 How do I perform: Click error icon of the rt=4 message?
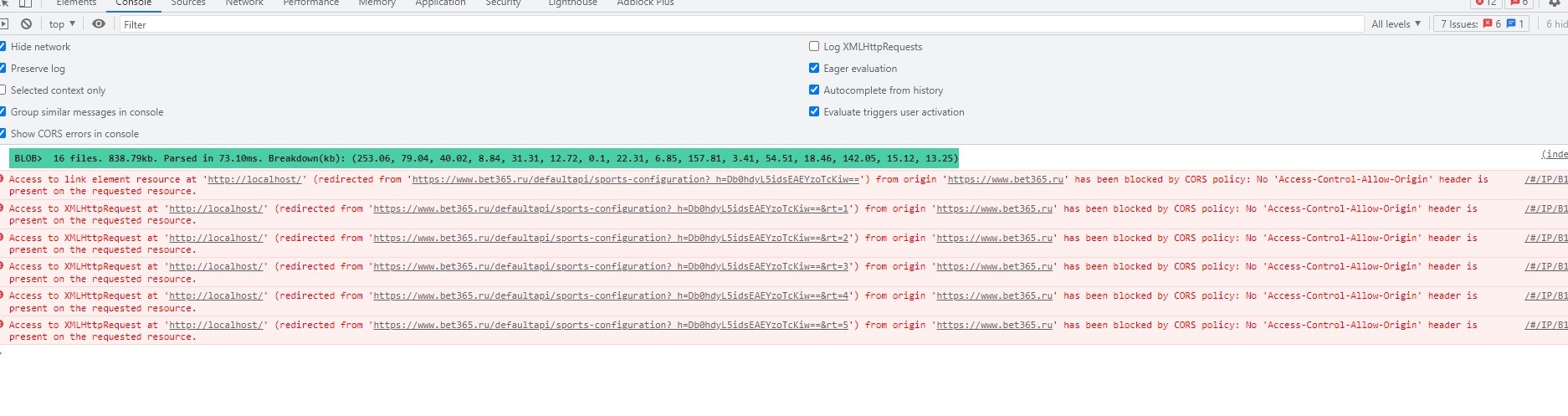coord(3,295)
